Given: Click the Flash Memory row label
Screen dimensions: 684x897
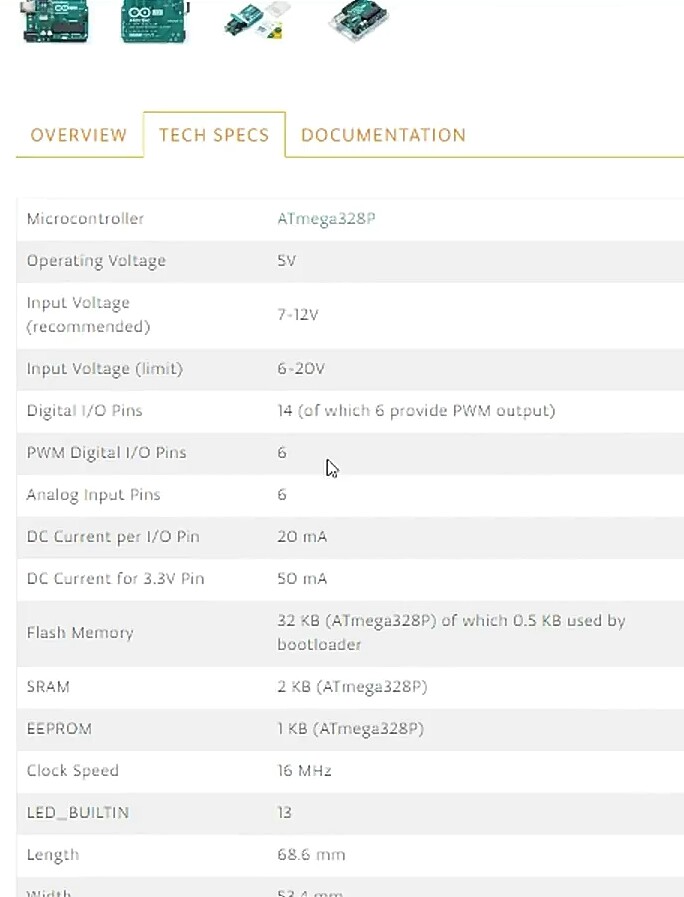Looking at the screenshot, I should 80,633.
